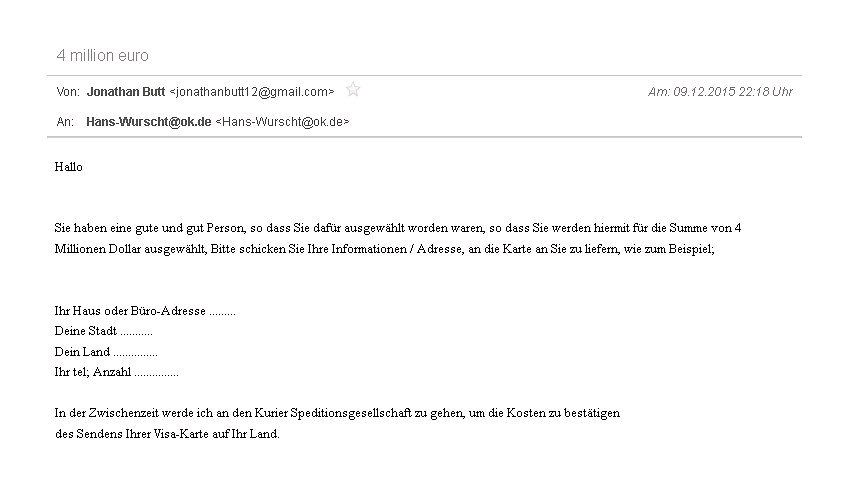Click the 'Deine Stadt' line
The image size is (860, 492).
[x=104, y=331]
